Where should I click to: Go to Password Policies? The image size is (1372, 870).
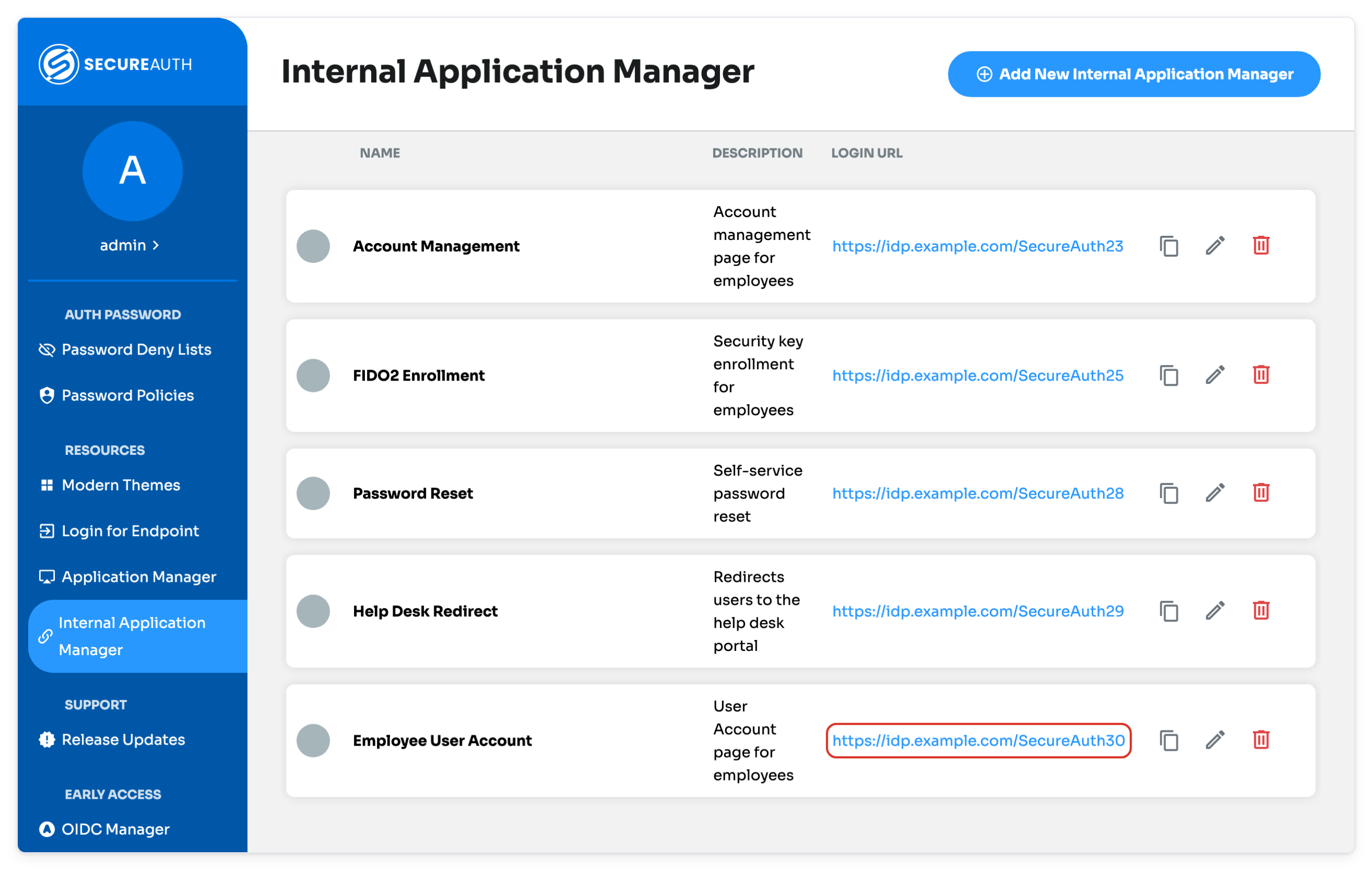(x=117, y=395)
